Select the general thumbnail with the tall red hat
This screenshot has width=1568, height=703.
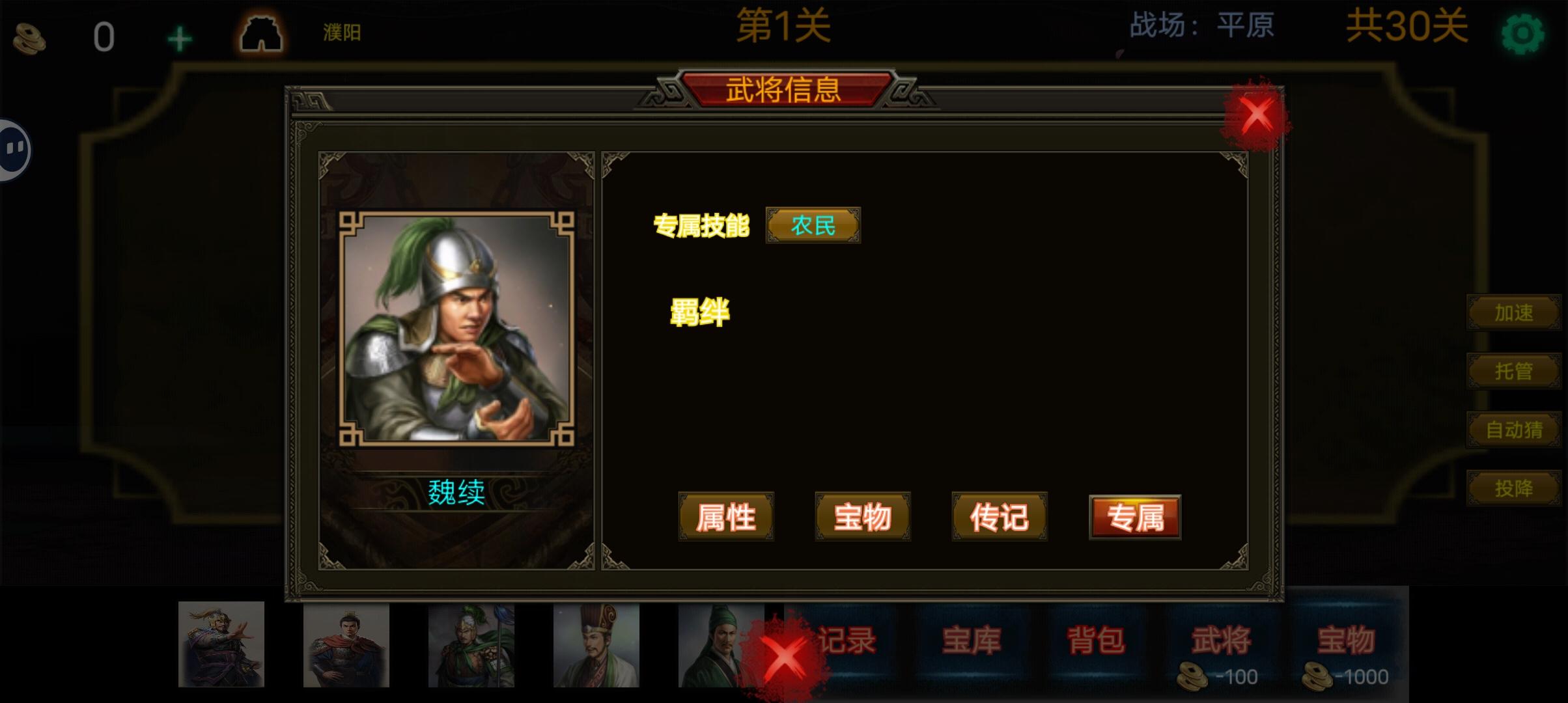[x=596, y=644]
